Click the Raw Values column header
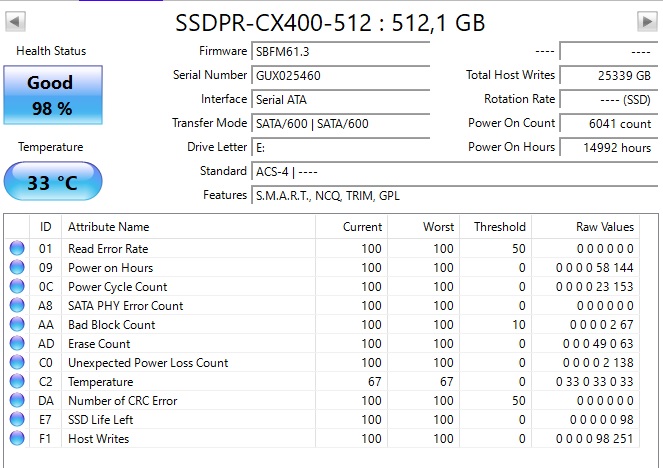The image size is (663, 468). [586, 227]
